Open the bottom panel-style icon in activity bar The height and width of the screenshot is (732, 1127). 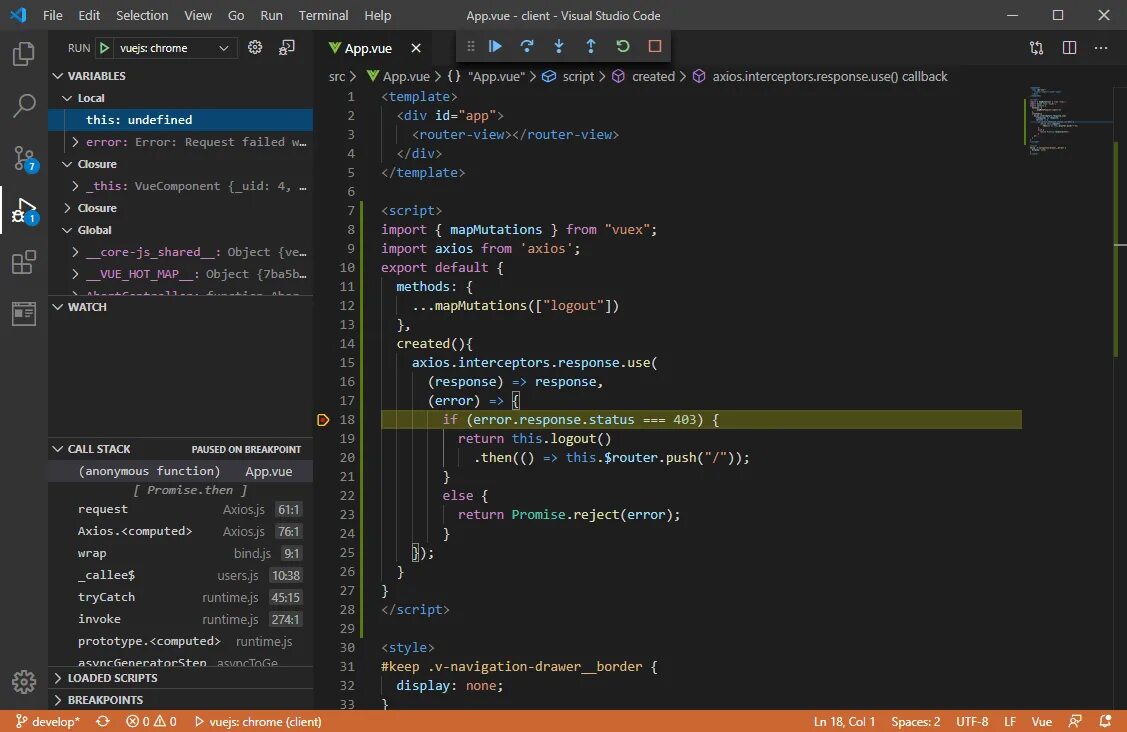pos(24,314)
